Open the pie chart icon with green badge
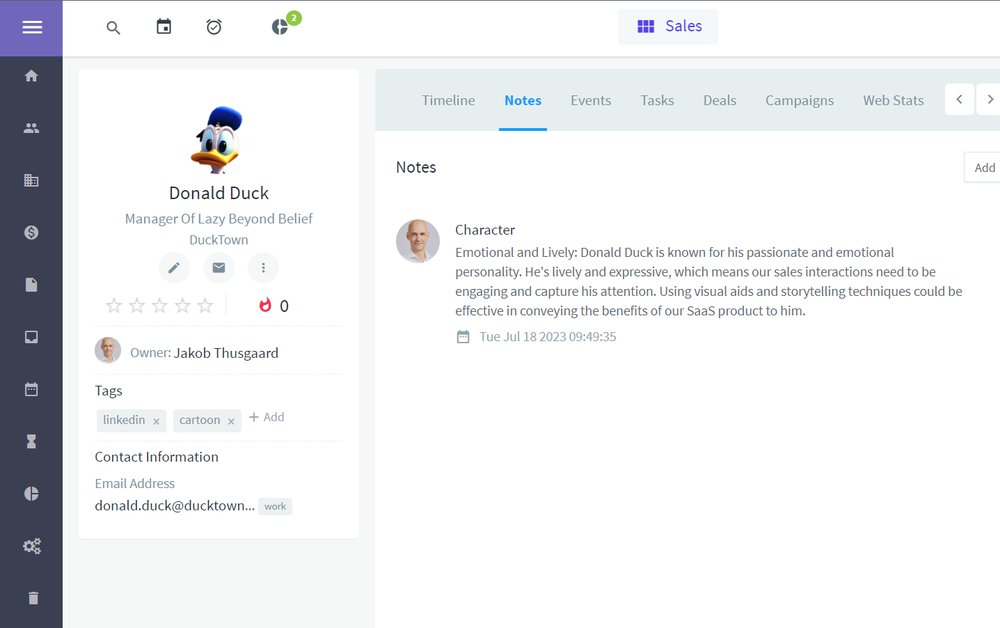This screenshot has width=1000, height=628. (x=280, y=27)
